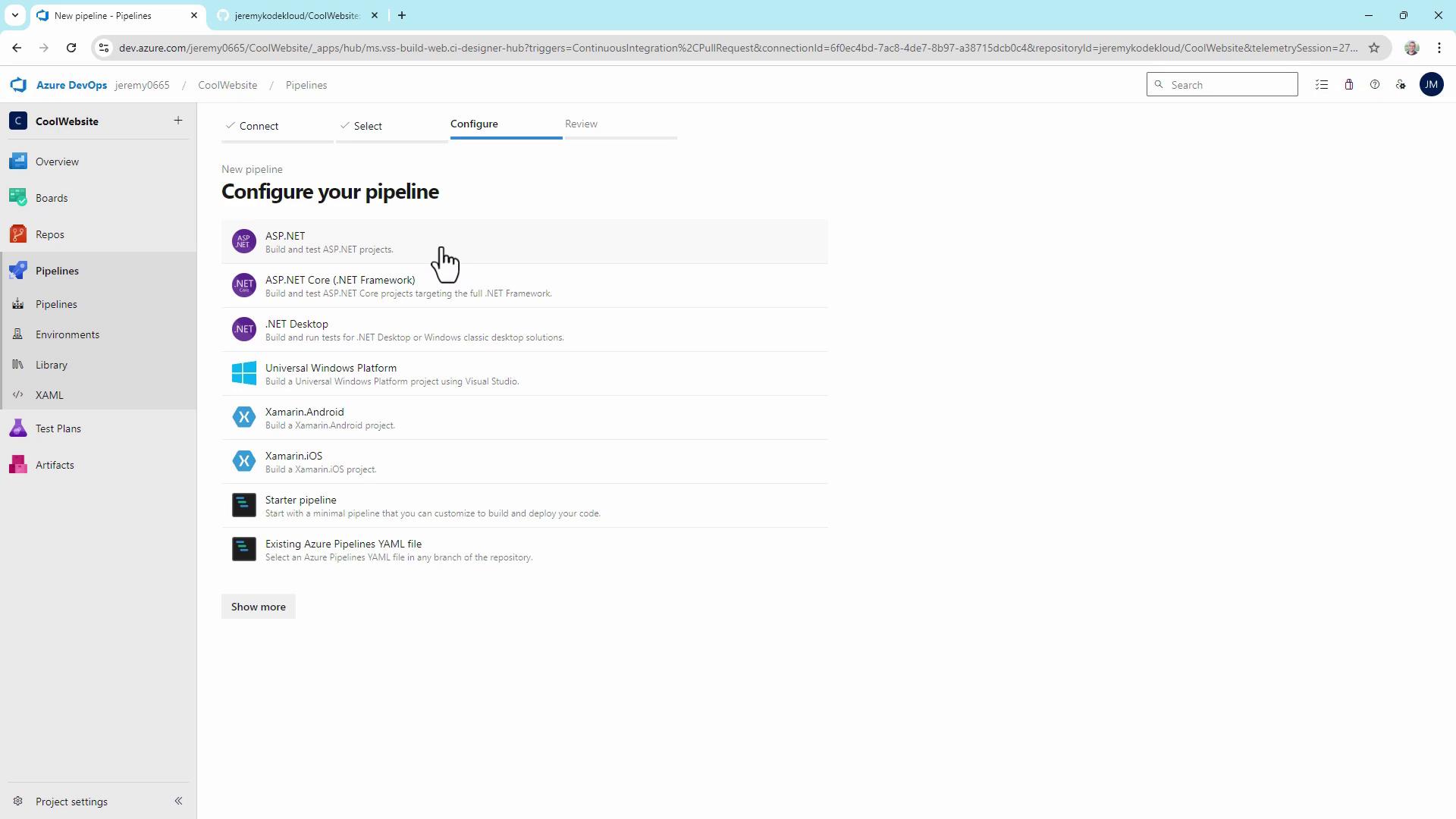Screen dimensions: 1456x819
Task: Open the work items list icon in the header
Action: [1322, 85]
